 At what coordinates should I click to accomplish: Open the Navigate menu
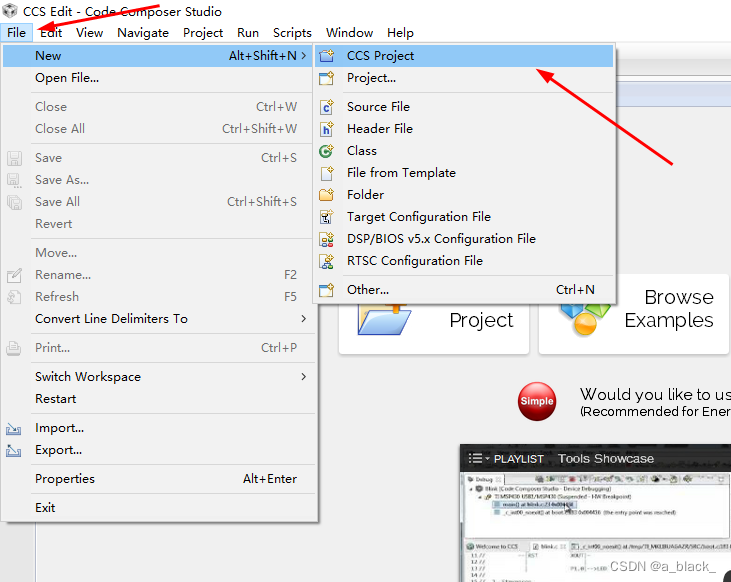click(x=143, y=33)
